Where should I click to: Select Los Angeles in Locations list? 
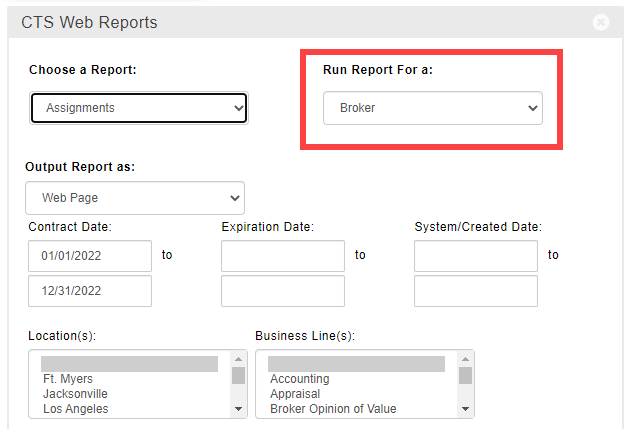point(130,408)
